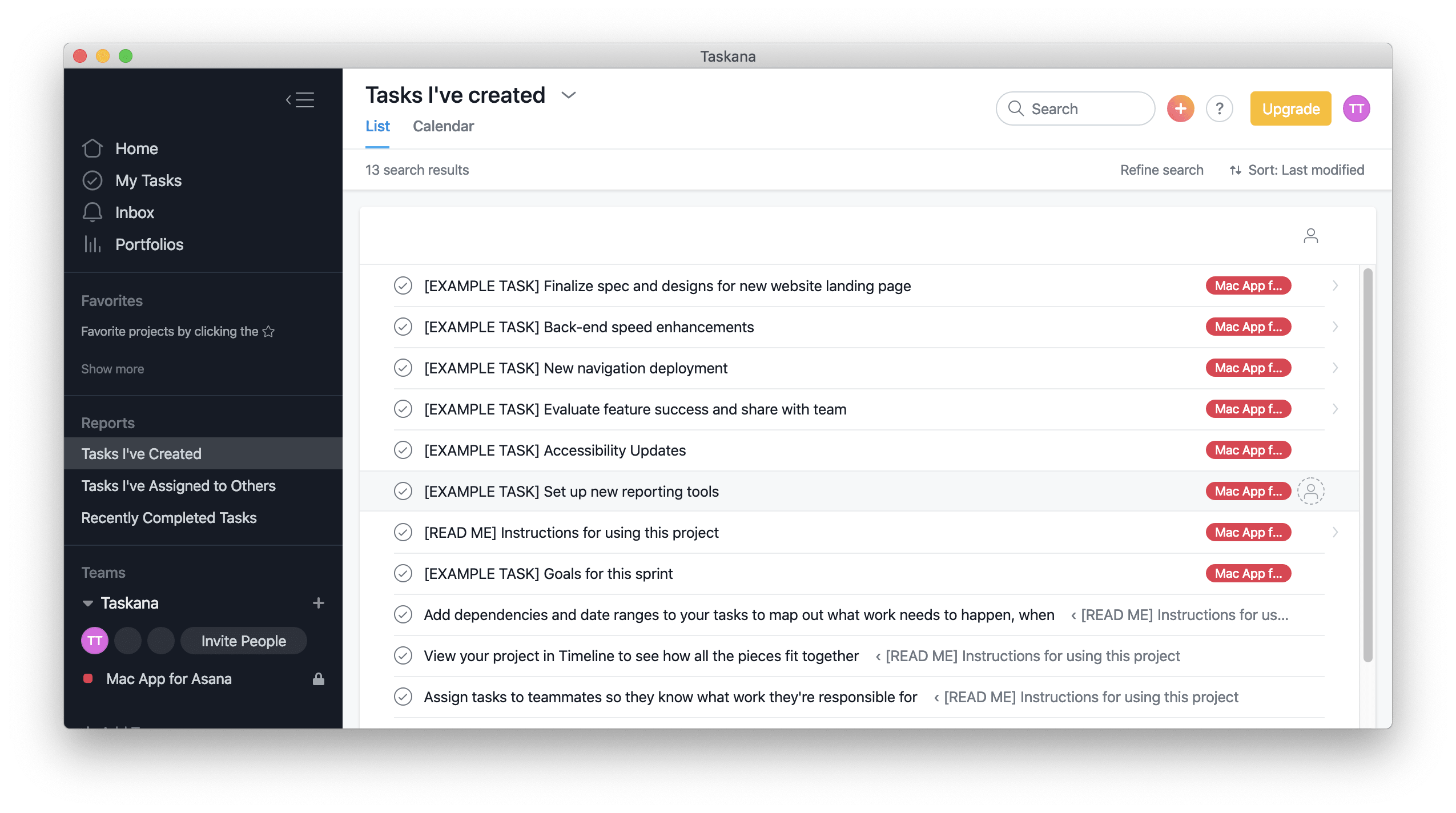
Task: Open the Tasks I've created title dropdown
Action: click(x=568, y=95)
